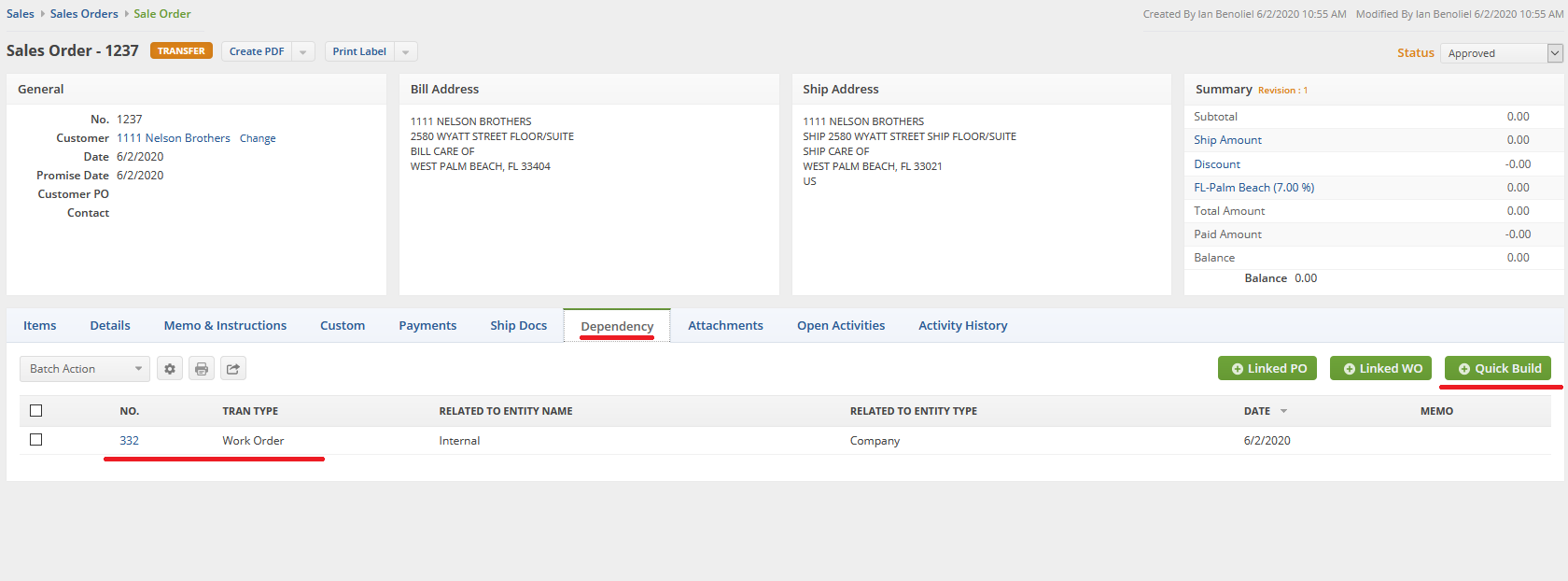Open the Memo & Instructions tab
The image size is (1568, 581).
click(x=225, y=326)
